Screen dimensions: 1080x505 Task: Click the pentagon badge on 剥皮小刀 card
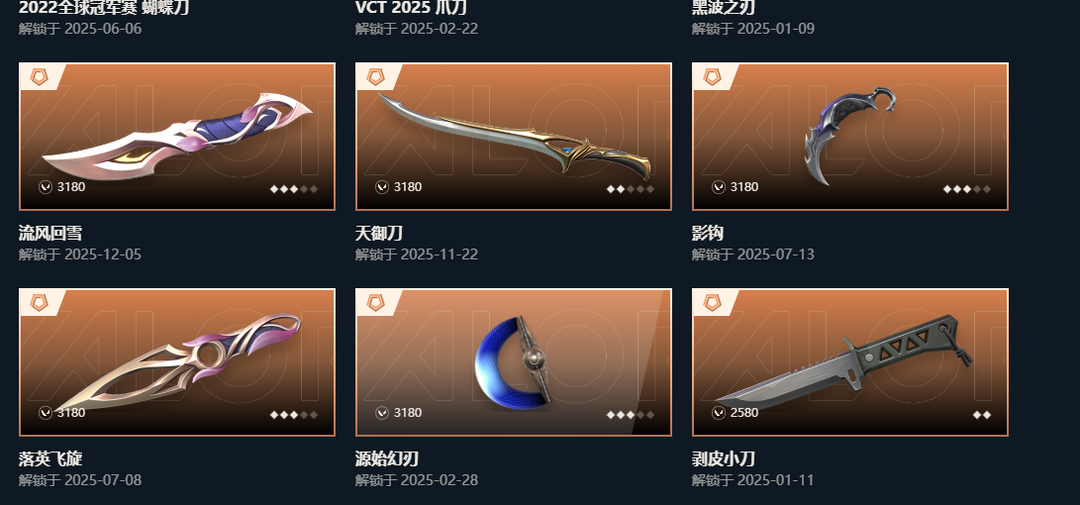(712, 302)
